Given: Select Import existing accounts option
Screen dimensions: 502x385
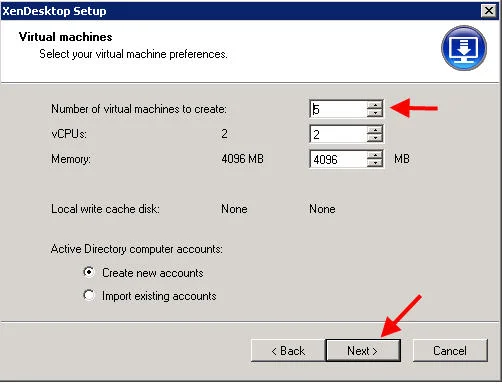Looking at the screenshot, I should (x=89, y=295).
